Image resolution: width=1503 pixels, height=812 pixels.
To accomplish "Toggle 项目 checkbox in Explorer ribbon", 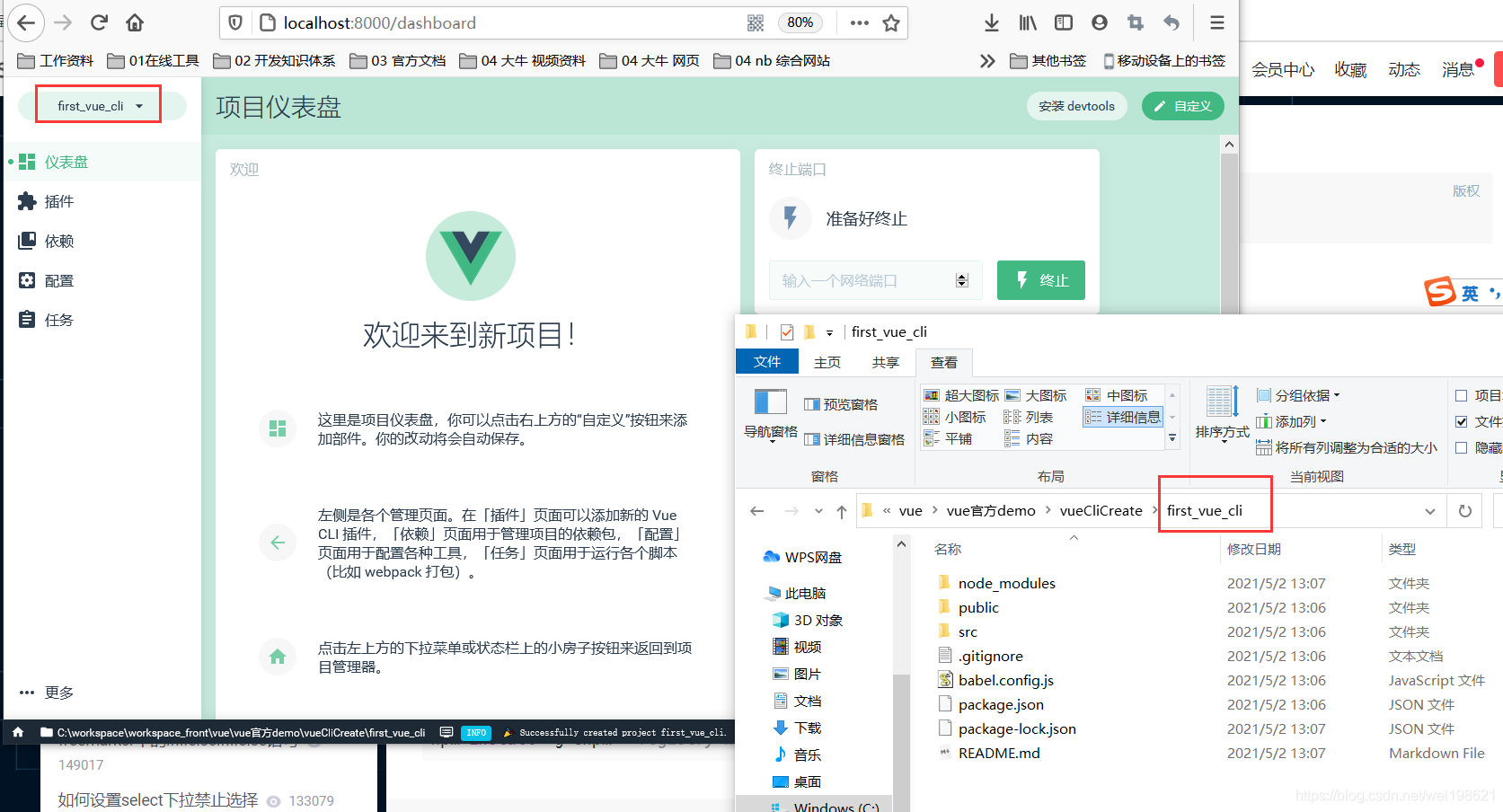I will point(1462,395).
